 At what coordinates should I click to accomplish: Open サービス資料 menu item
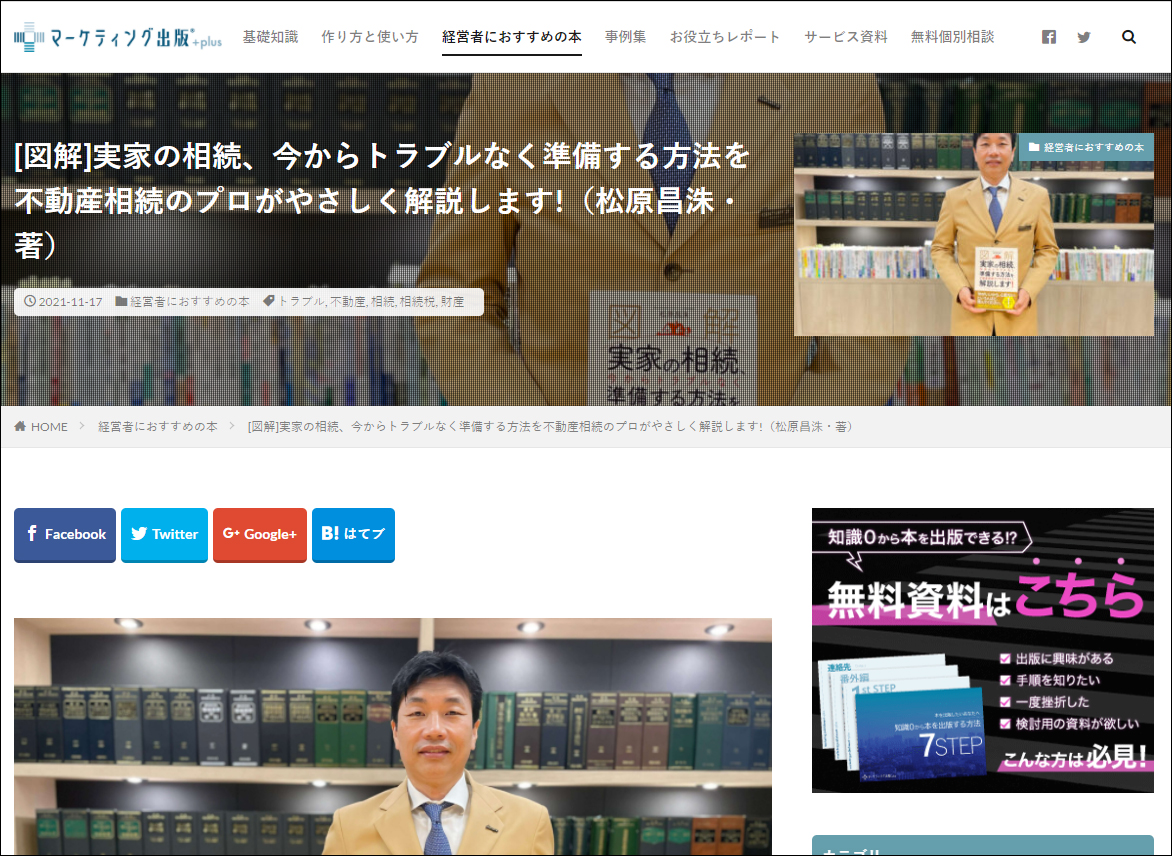tap(846, 37)
